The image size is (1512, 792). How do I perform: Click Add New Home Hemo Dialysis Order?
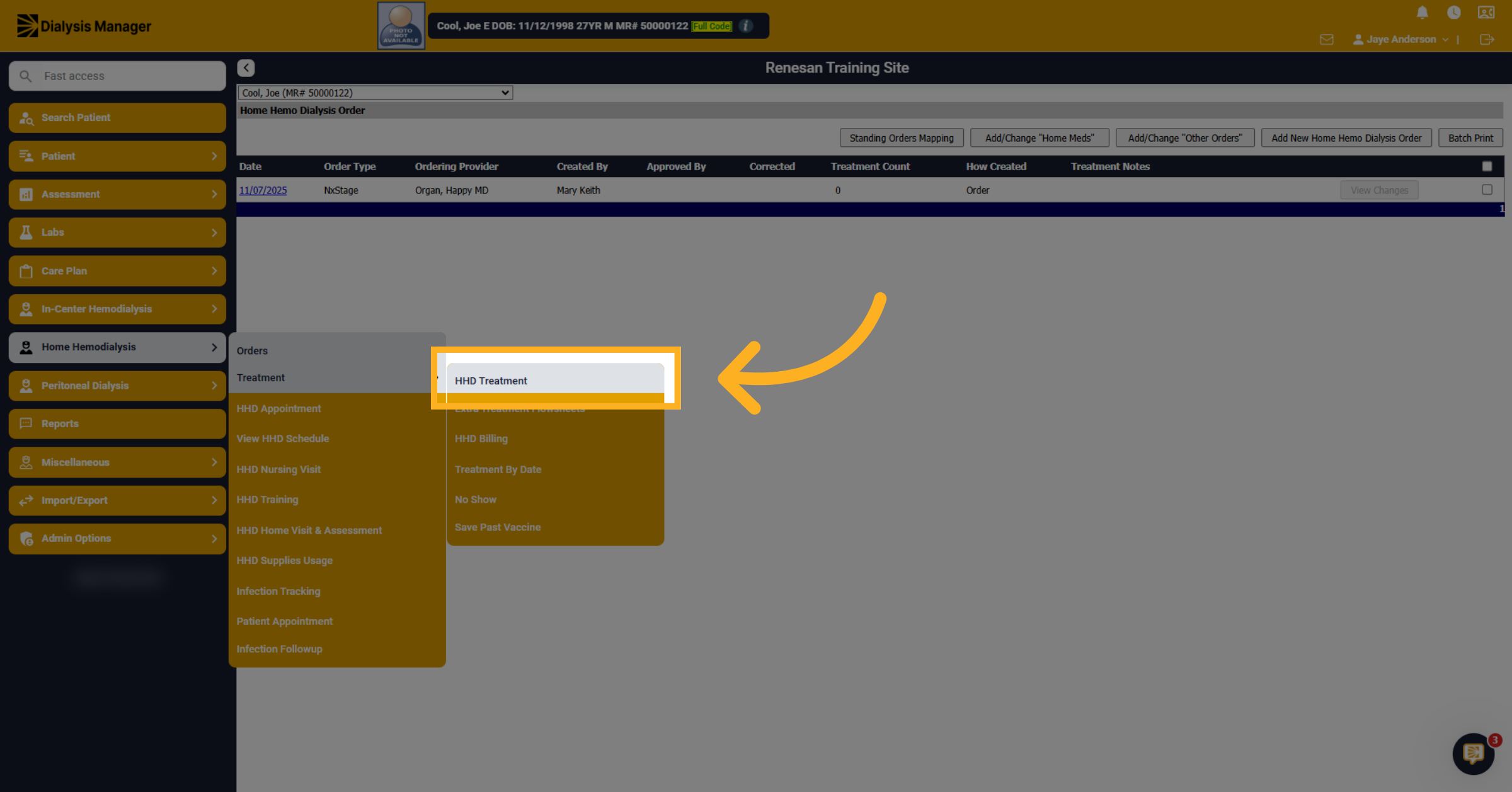[x=1346, y=138]
